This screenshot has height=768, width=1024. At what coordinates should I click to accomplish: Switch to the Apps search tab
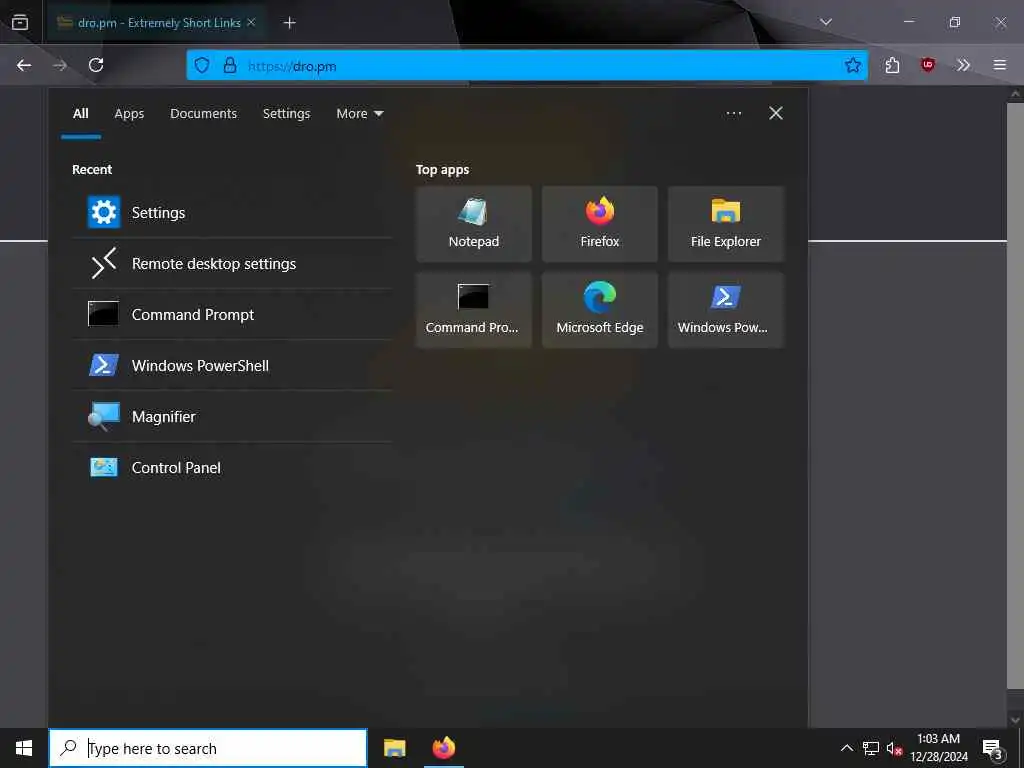coord(129,114)
